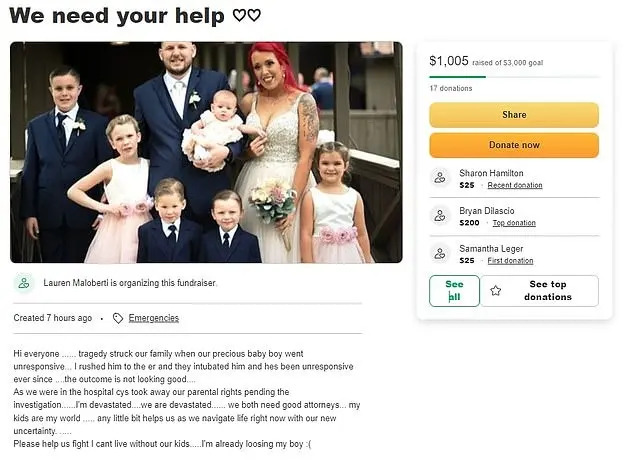Click Samantha Leger's donor avatar icon
This screenshot has width=634, height=467.
[x=440, y=254]
